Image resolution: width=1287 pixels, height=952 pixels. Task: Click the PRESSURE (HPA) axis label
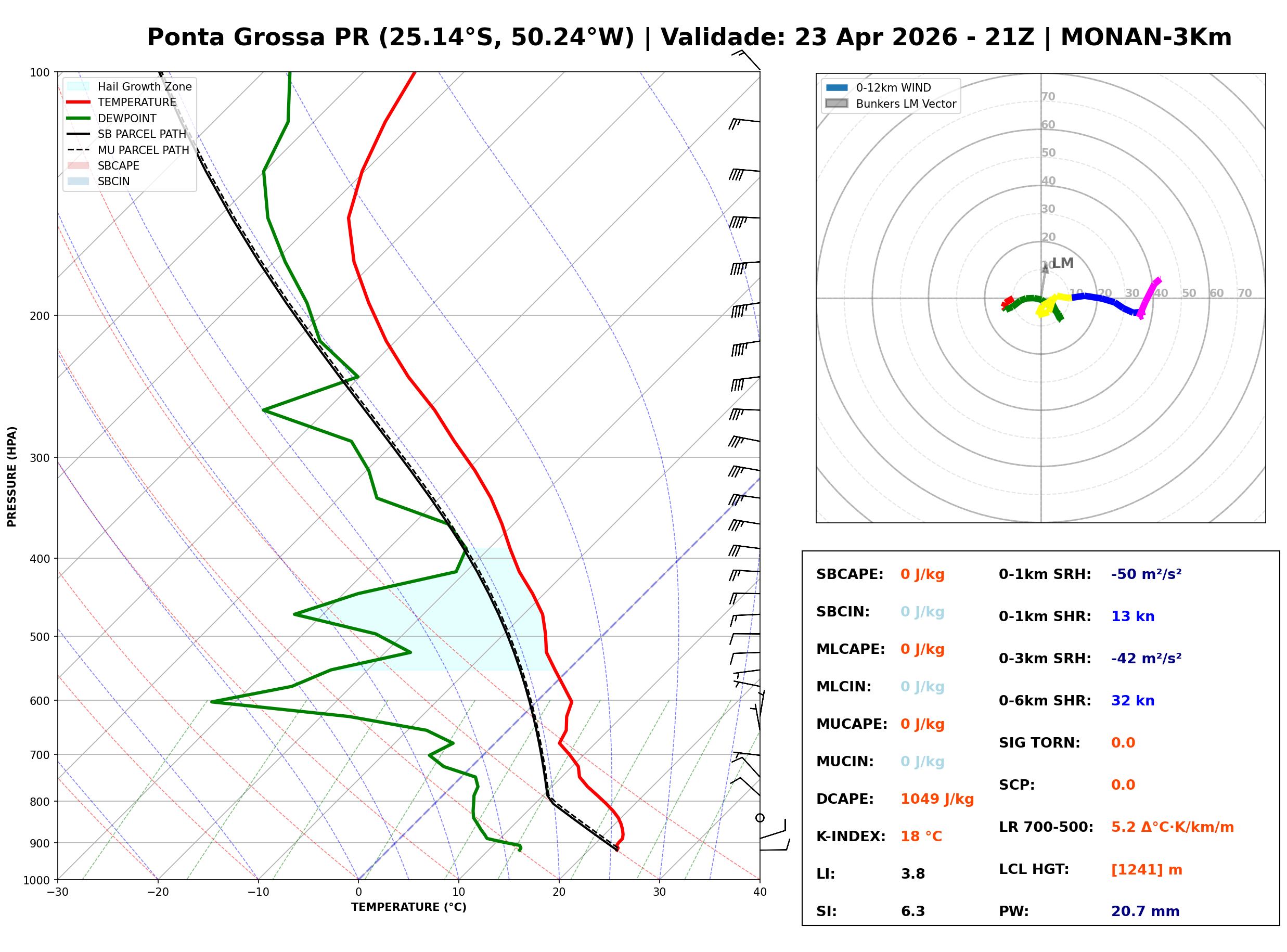[12, 476]
